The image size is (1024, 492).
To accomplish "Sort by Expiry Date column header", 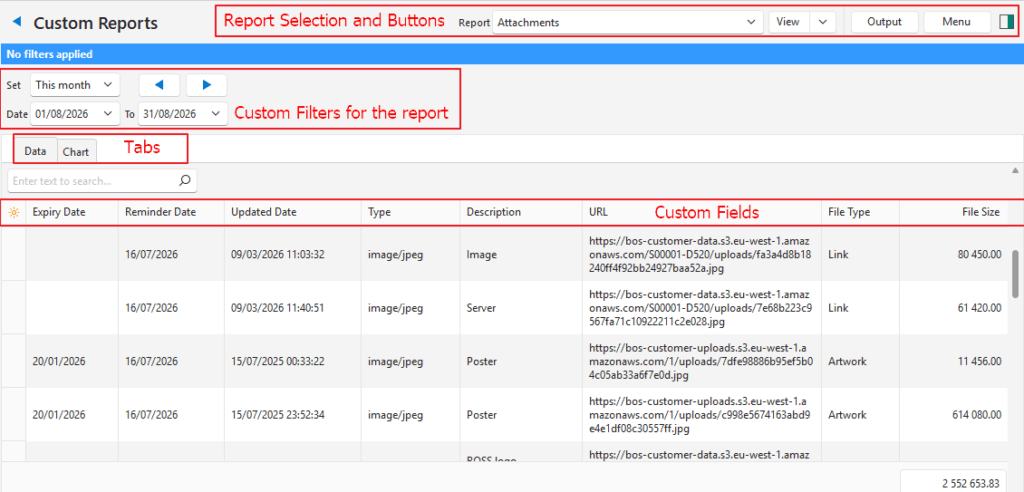I will coord(72,212).
